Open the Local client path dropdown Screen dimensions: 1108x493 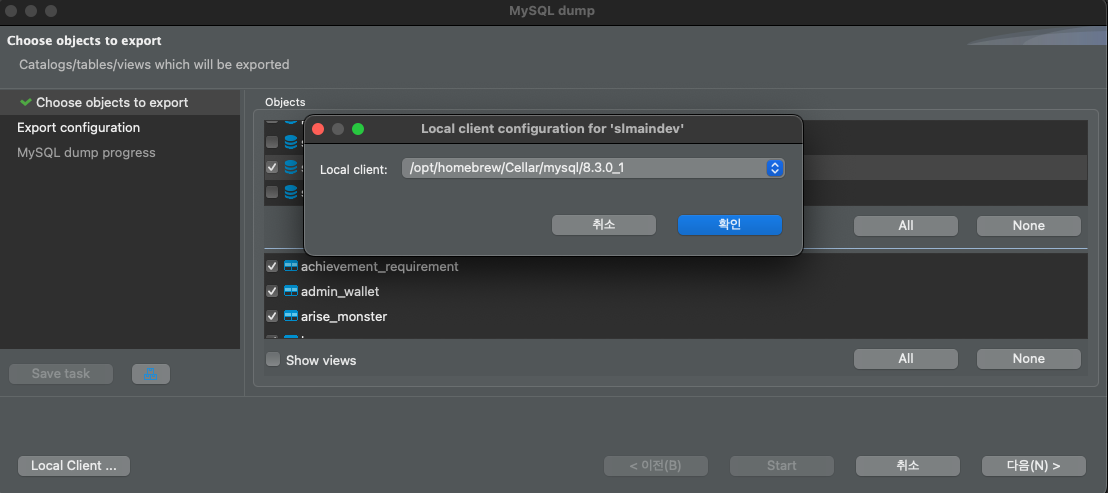(593, 168)
